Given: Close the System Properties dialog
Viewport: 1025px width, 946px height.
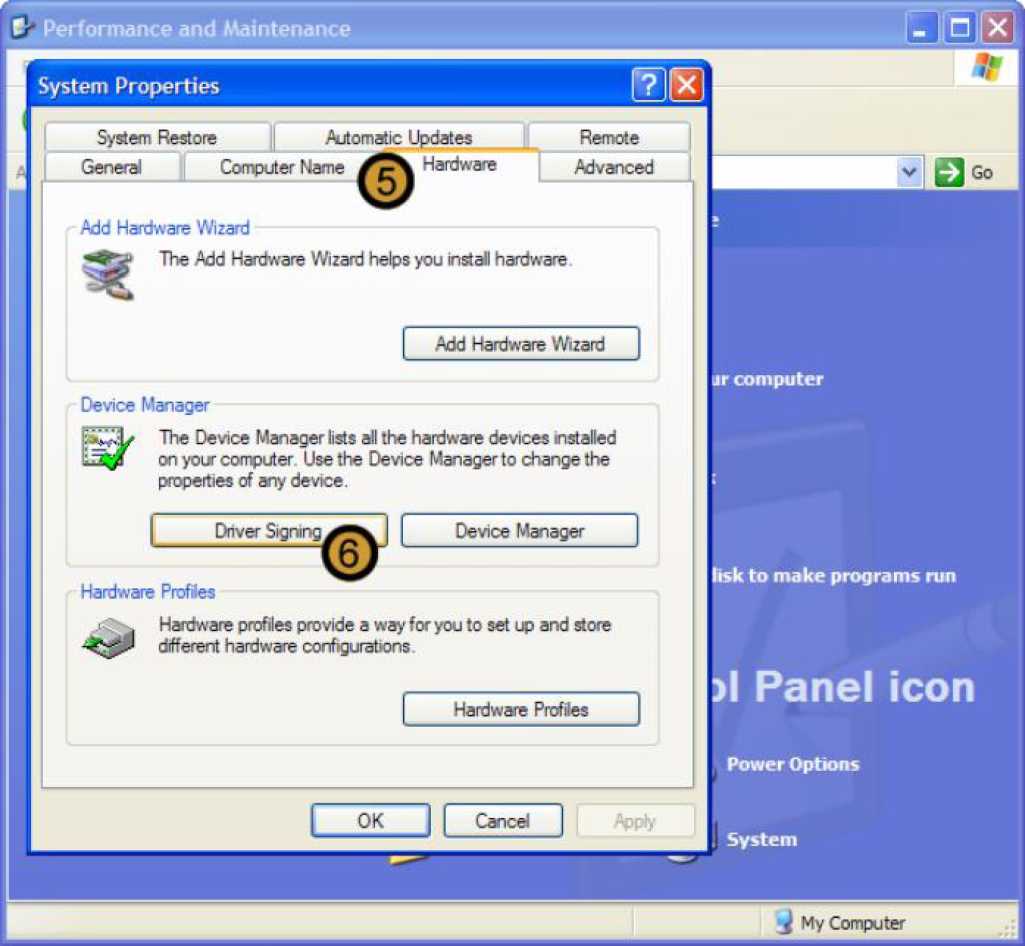Looking at the screenshot, I should click(x=686, y=85).
